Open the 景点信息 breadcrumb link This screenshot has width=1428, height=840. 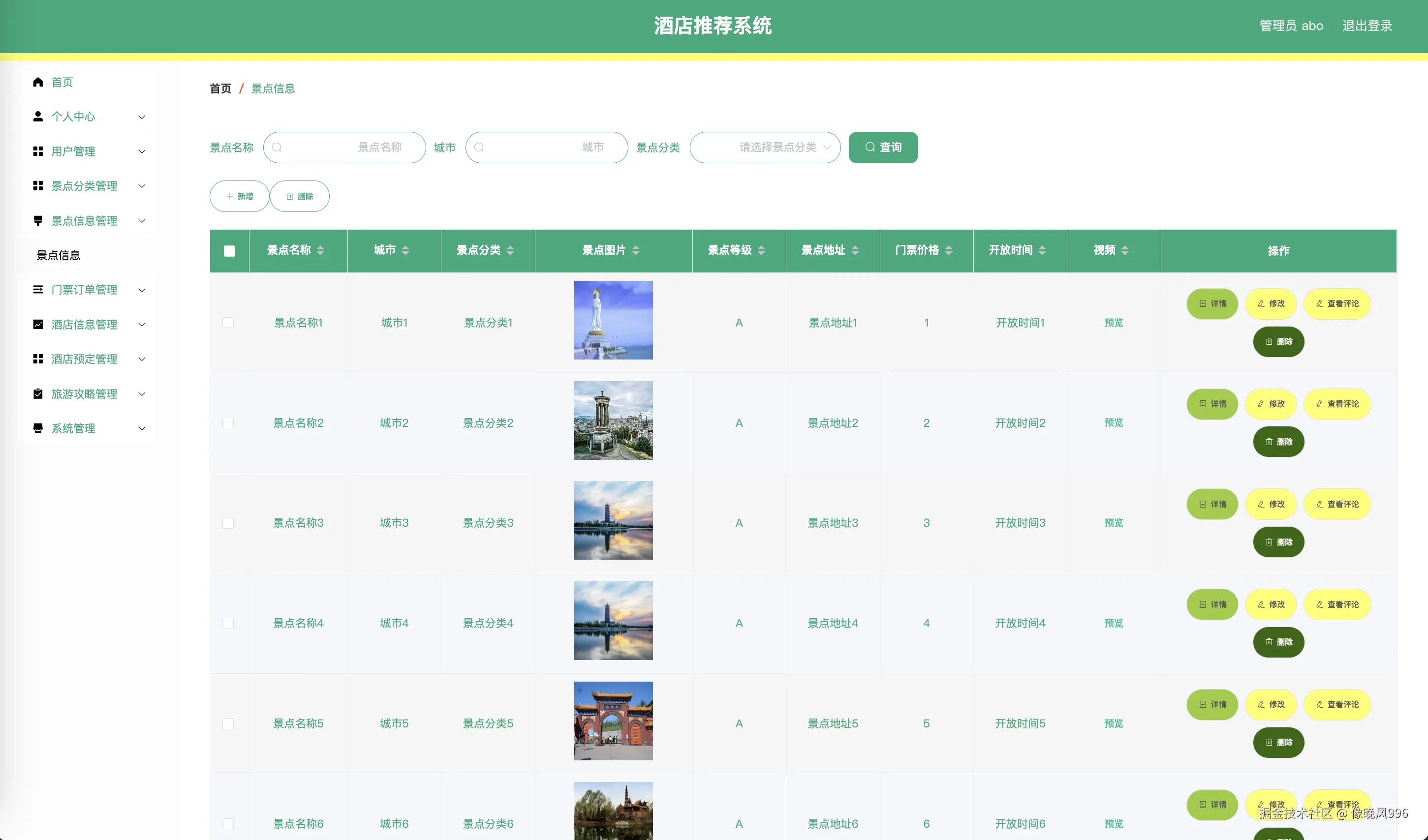coord(273,89)
